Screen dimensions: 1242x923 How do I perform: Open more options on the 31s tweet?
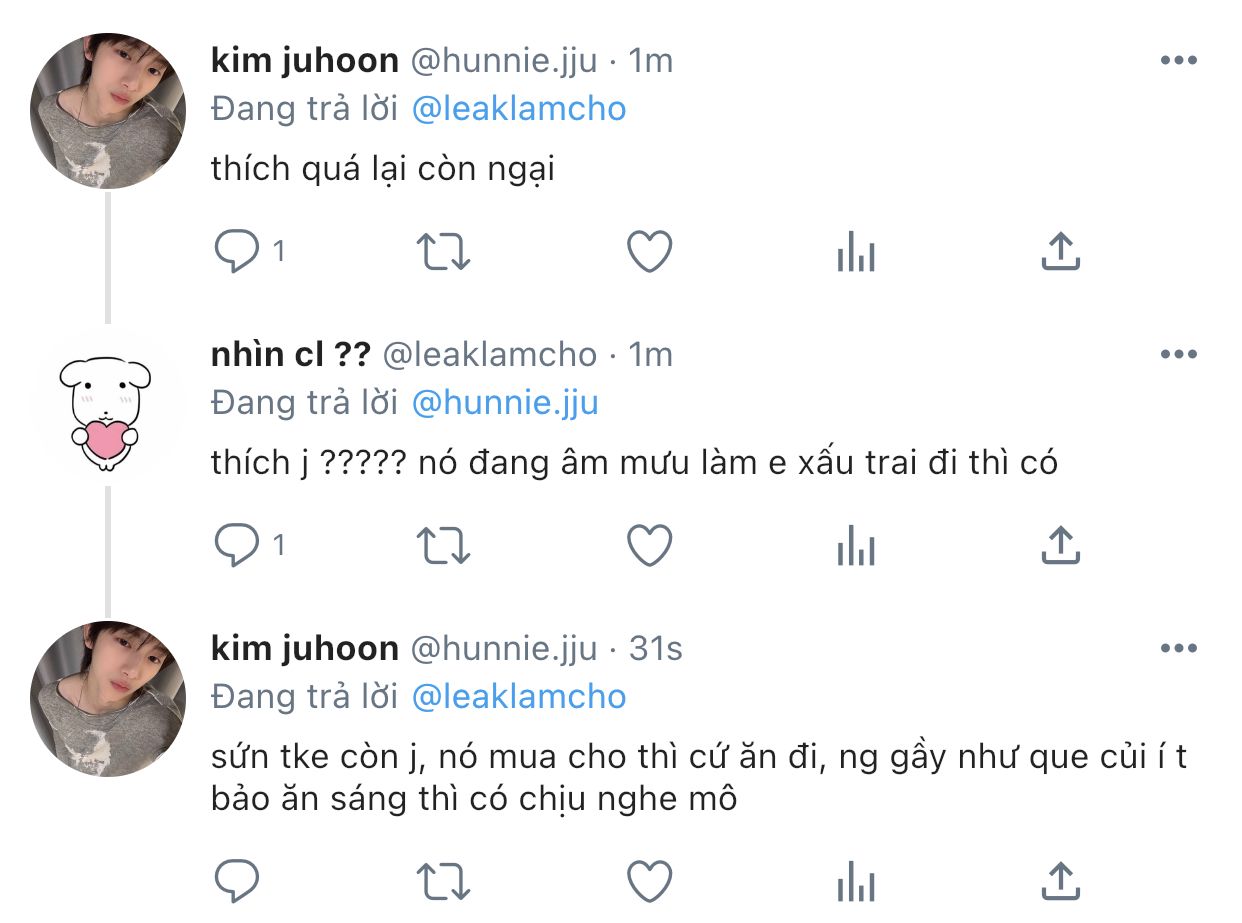tap(1178, 649)
